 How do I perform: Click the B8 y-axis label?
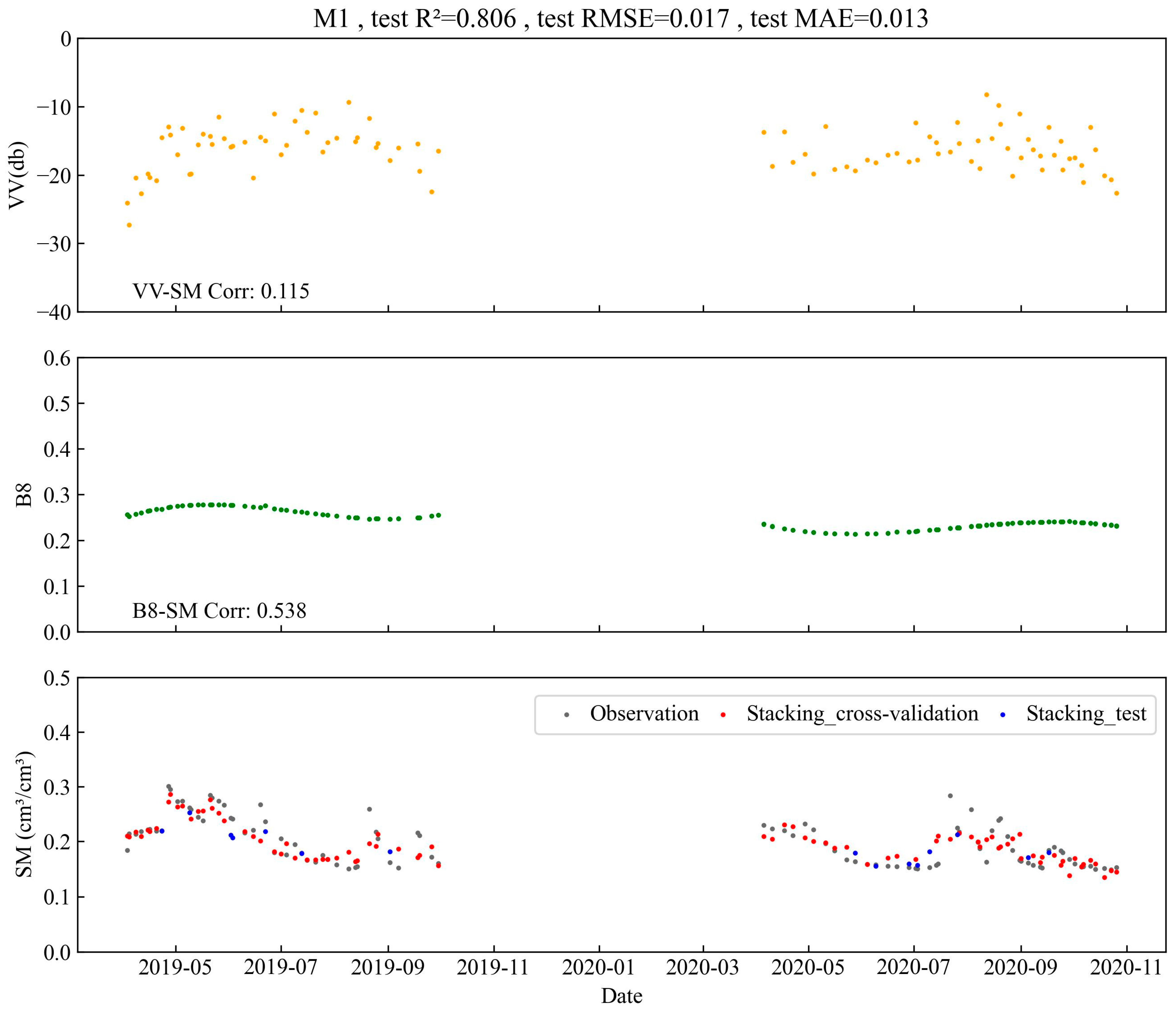click(23, 495)
